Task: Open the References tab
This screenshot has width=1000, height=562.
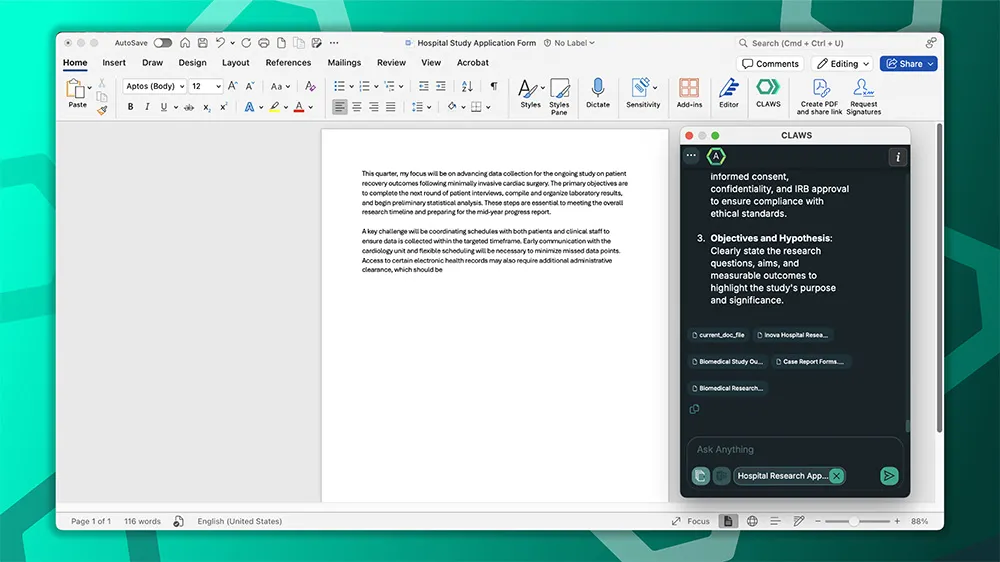Action: (288, 63)
